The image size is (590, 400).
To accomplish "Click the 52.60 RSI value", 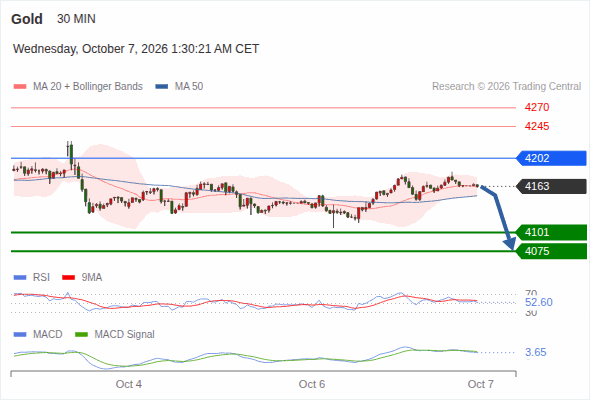I will [x=539, y=302].
